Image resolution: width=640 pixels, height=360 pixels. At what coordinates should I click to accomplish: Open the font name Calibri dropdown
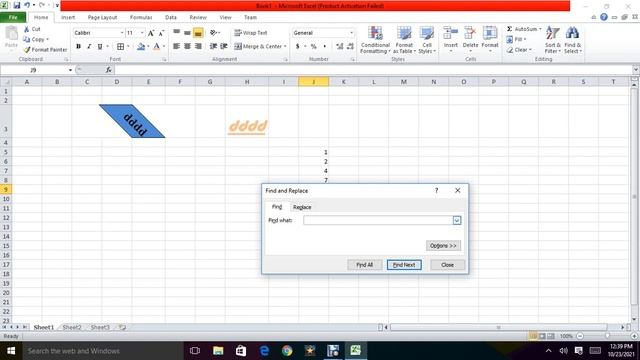click(122, 33)
